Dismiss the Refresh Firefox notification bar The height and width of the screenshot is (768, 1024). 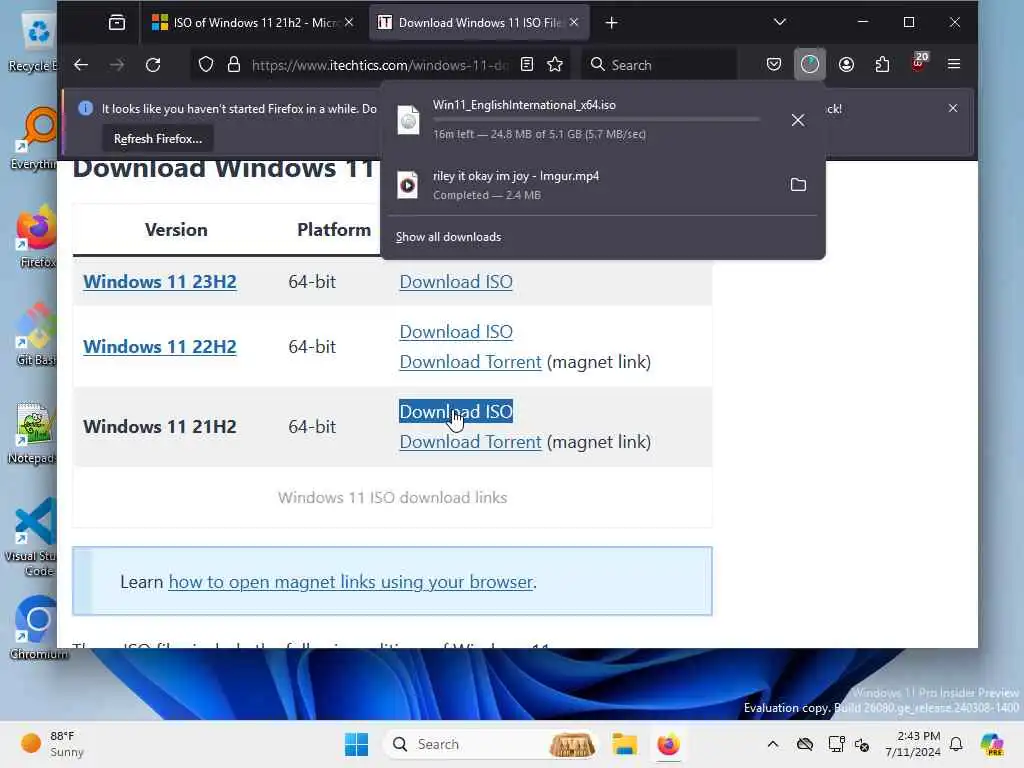click(953, 108)
